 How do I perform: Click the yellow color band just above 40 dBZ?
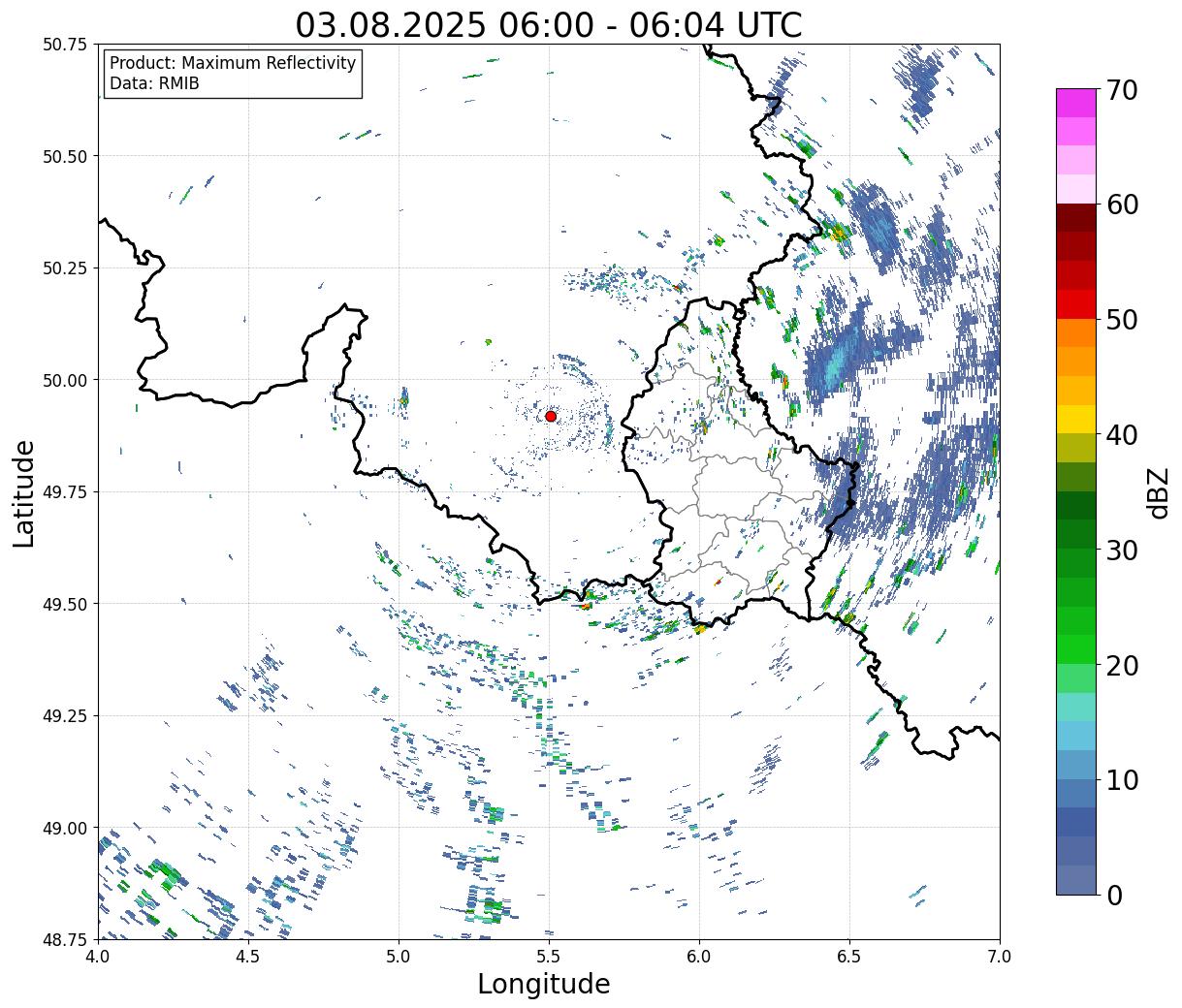coord(1075,419)
